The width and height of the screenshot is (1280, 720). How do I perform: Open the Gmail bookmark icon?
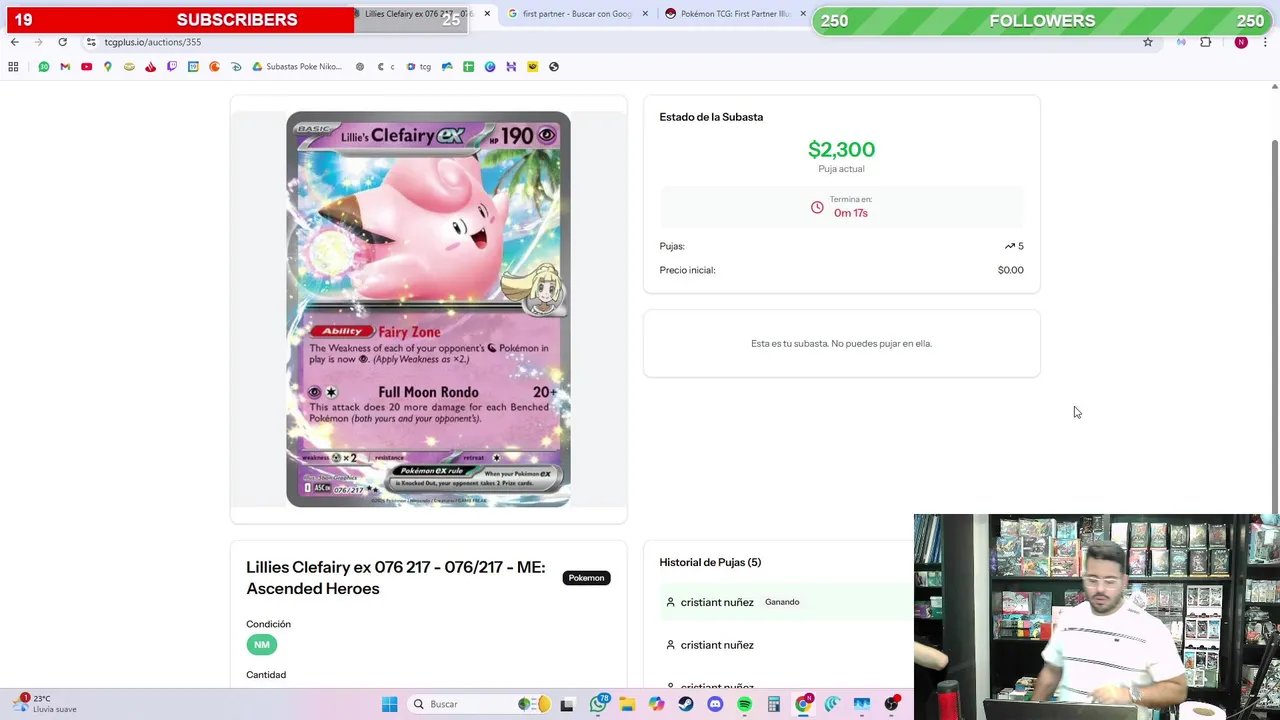(x=65, y=67)
